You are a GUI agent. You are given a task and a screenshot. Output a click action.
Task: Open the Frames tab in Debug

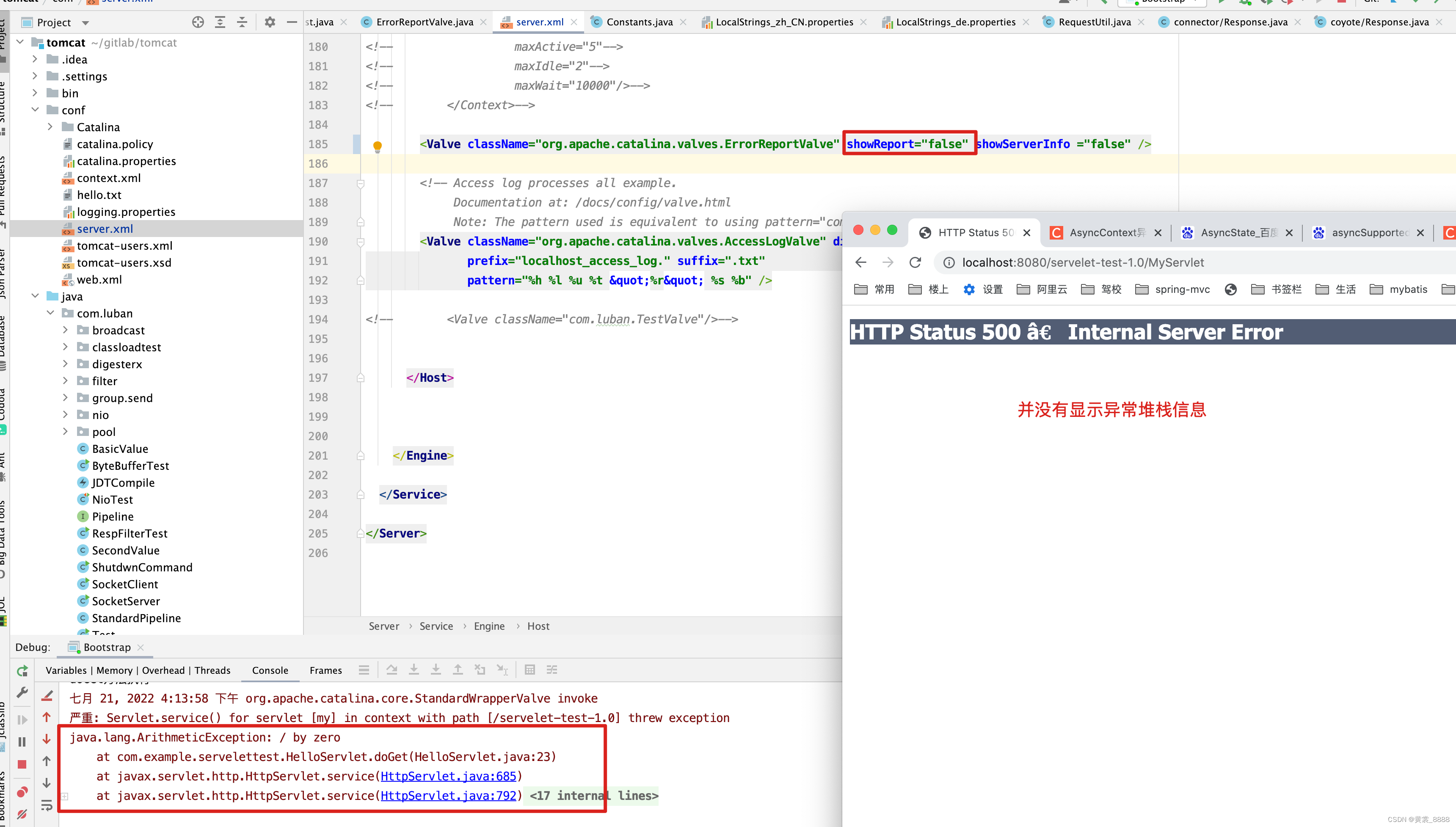click(x=325, y=670)
